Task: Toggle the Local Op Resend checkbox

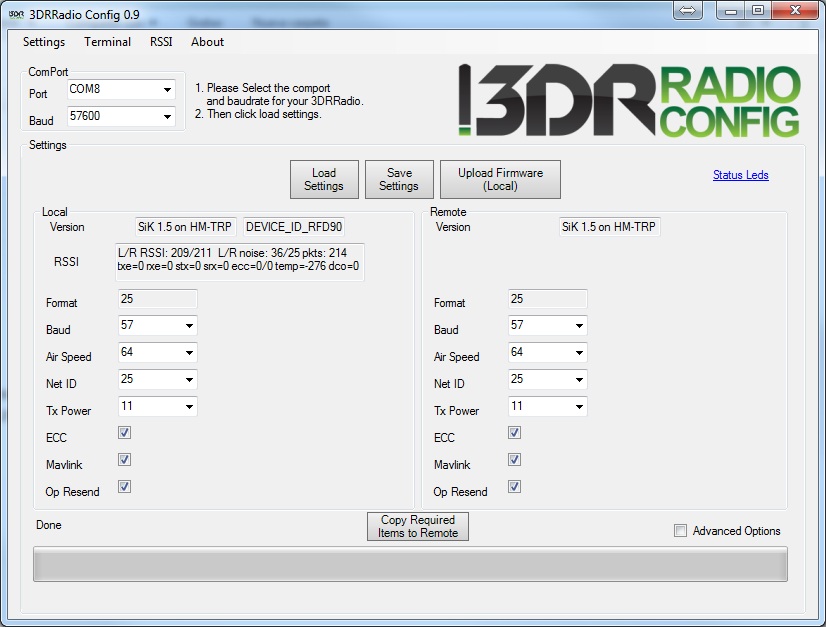Action: [x=124, y=487]
